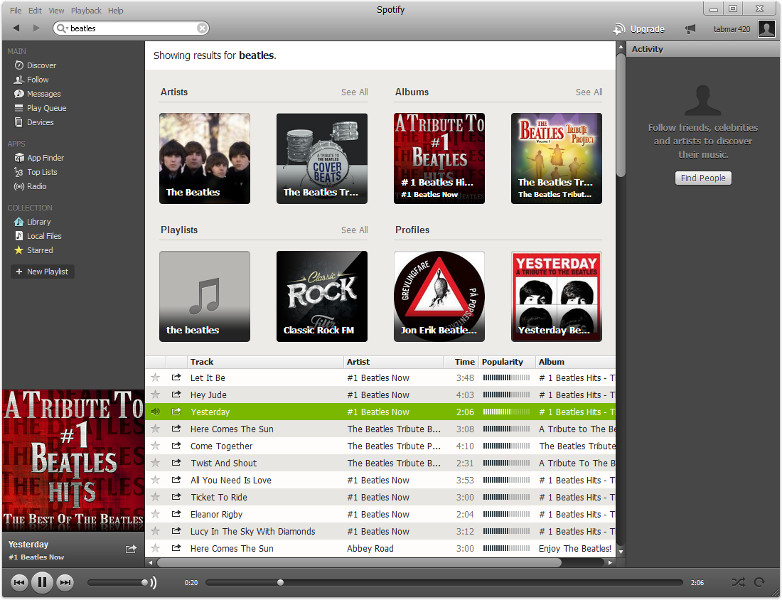Star the Twist And Shout track

coord(155,463)
